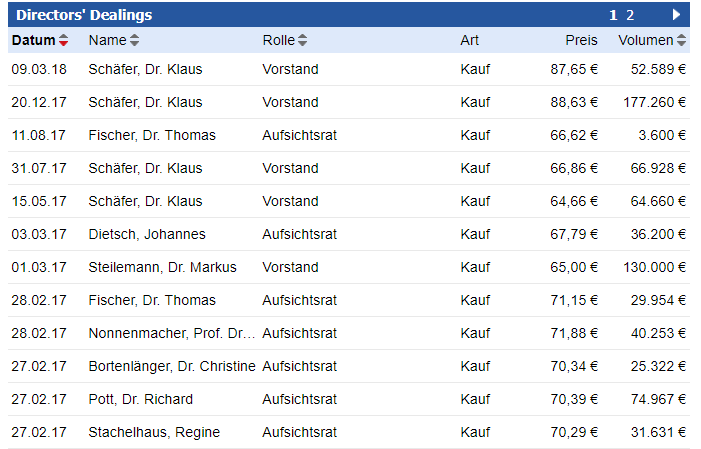This screenshot has width=701, height=449.
Task: Click sort arrows beside Volumen header
Action: point(682,41)
